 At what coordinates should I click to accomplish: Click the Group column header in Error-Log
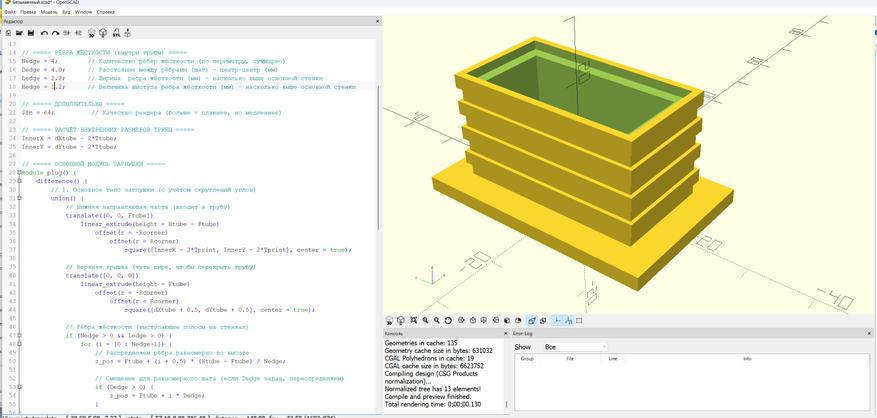(526, 358)
